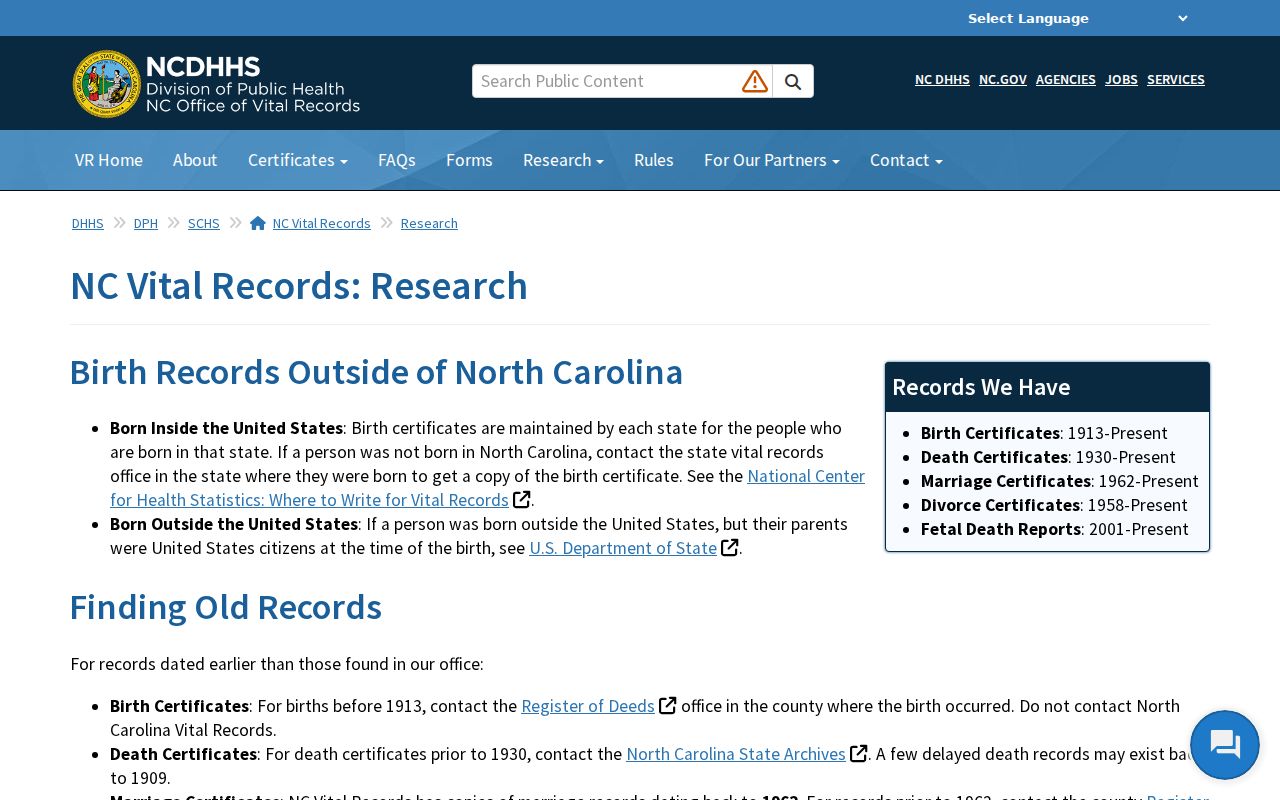Click the search magnifier button
Viewport: 1280px width, 800px height.
pyautogui.click(x=793, y=82)
